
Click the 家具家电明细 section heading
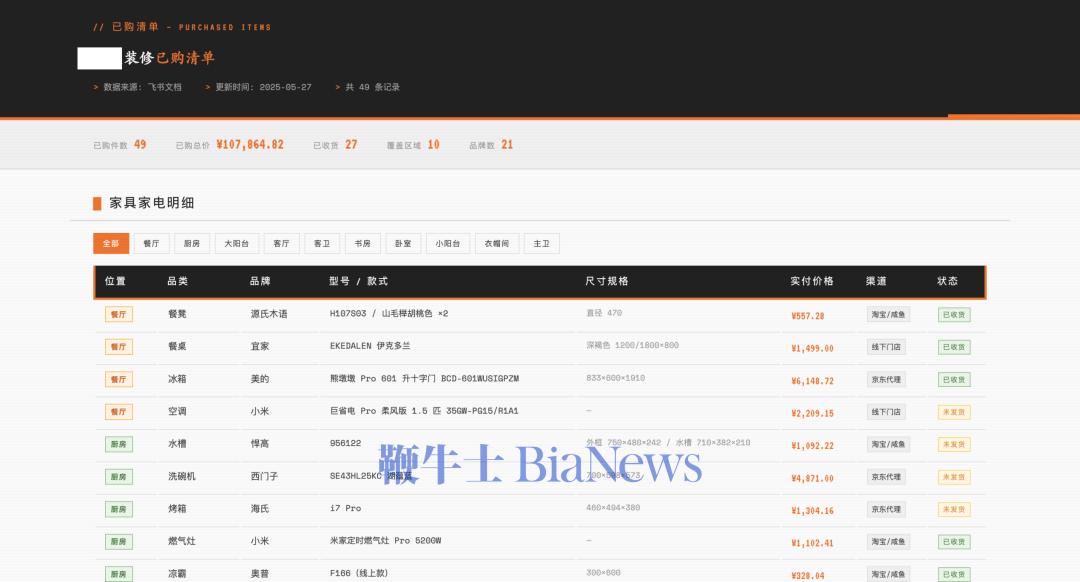[x=152, y=203]
